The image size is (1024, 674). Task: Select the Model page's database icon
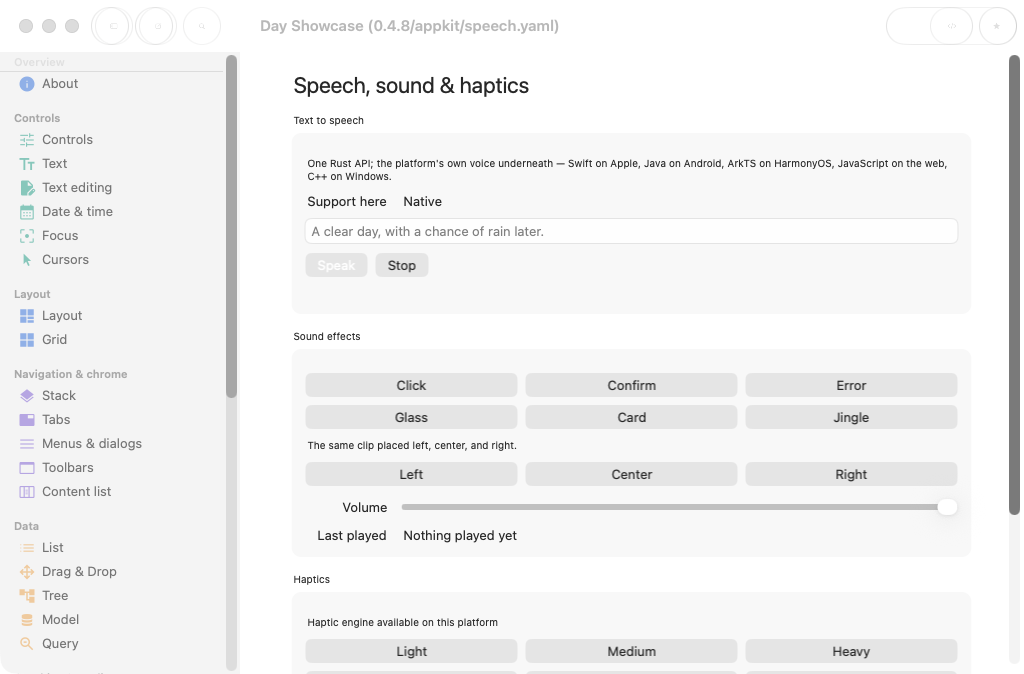(27, 620)
